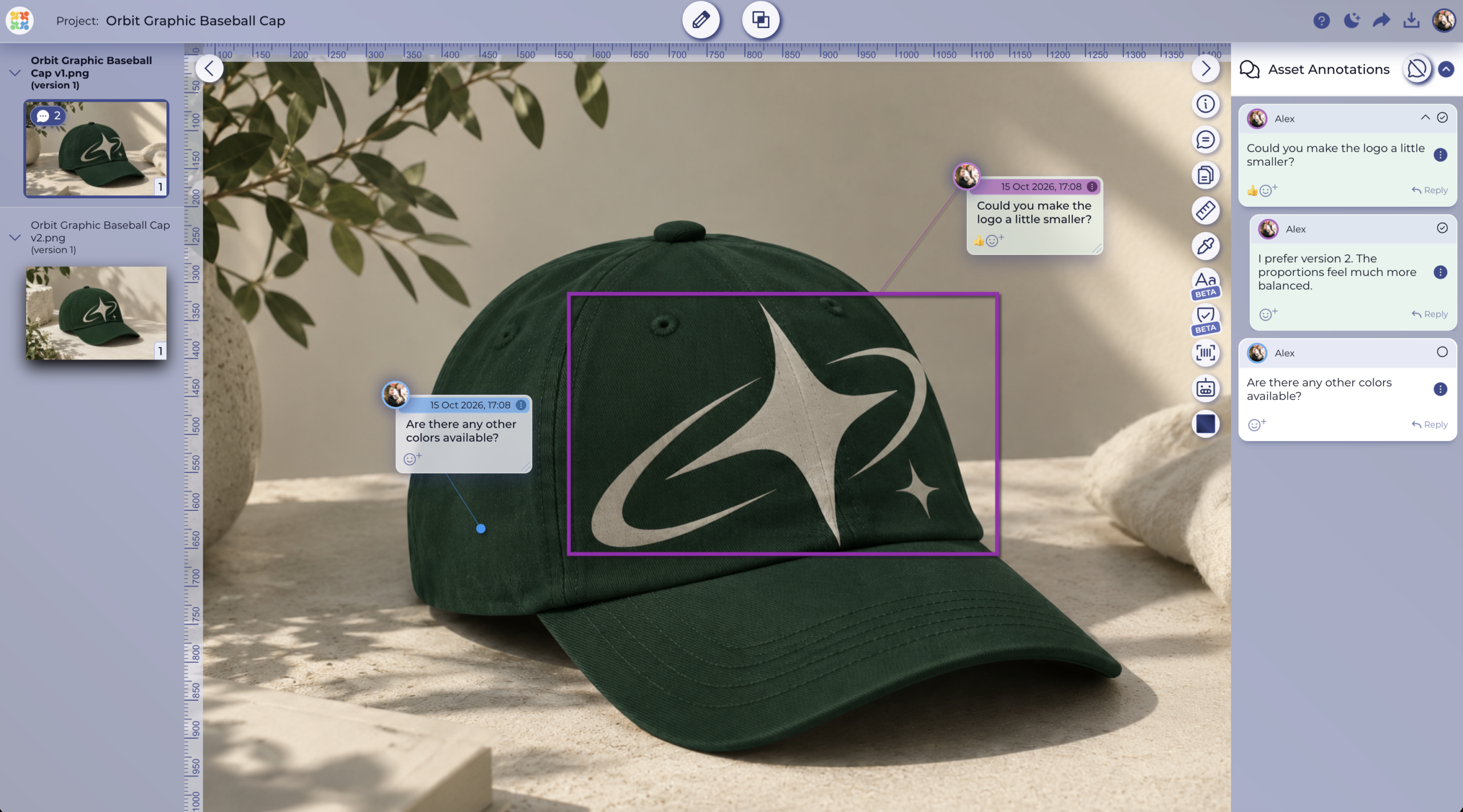Click canvas annotation 'Could you make the logo a little smaller?'
This screenshot has height=812, width=1463.
1034,212
